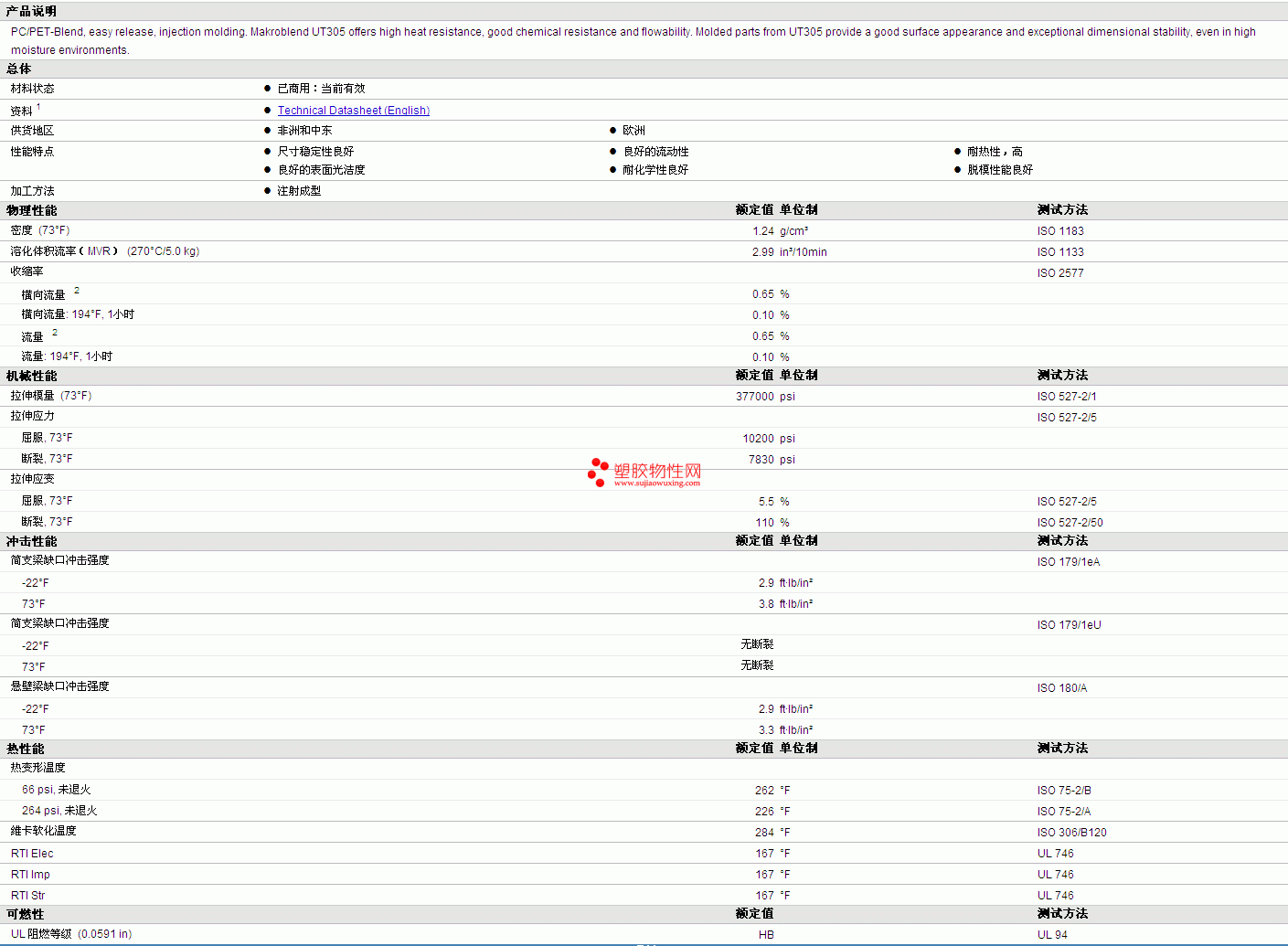Select the row 264 psi, 未退火
Viewport: 1288px width, 946px height.
click(59, 811)
